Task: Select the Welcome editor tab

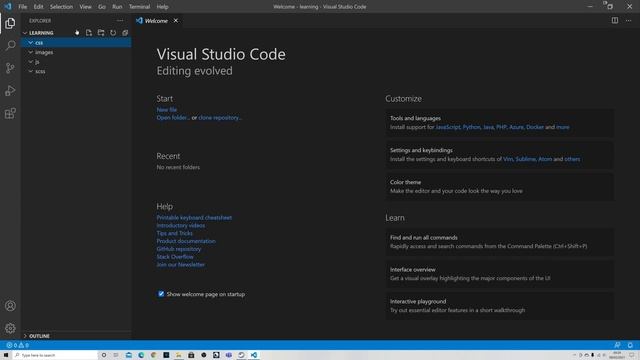Action: click(156, 20)
